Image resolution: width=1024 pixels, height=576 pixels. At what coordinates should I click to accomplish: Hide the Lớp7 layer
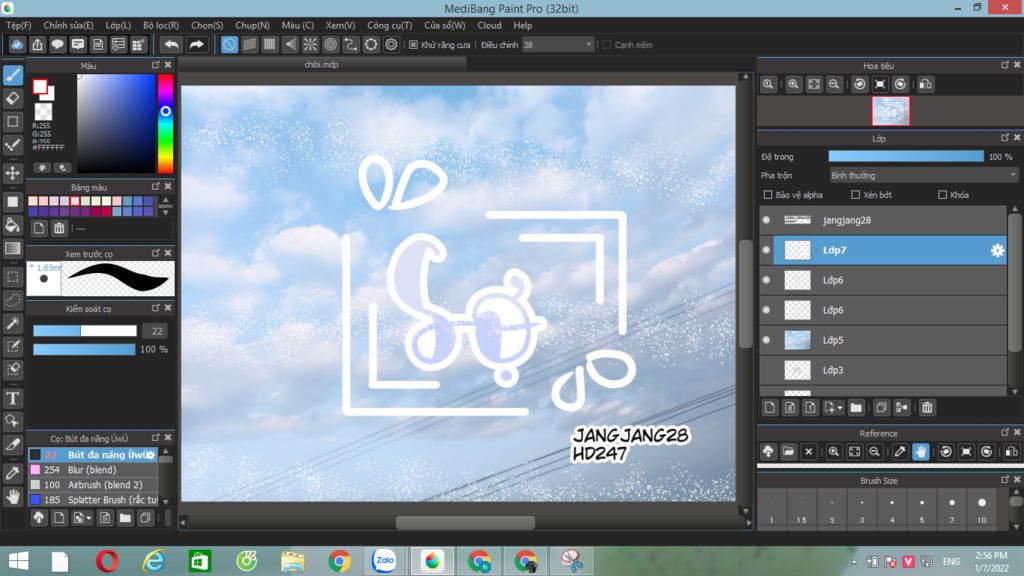(767, 250)
